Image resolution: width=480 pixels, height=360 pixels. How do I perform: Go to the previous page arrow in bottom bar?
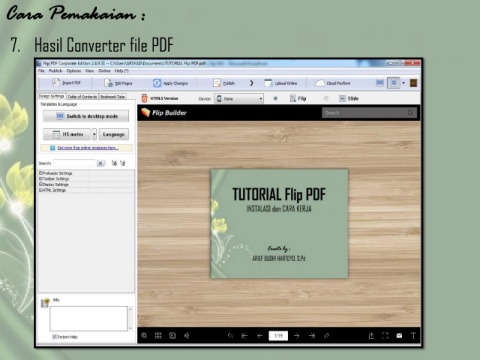click(x=260, y=336)
